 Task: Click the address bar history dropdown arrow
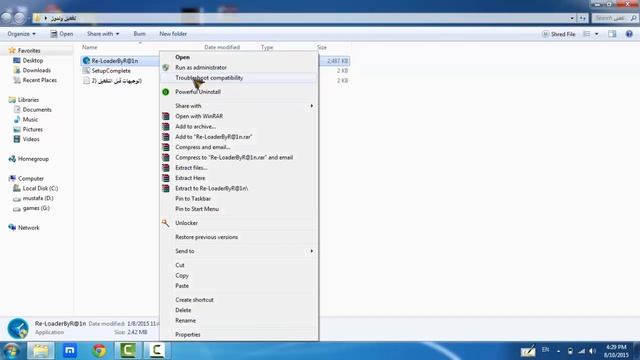click(x=571, y=18)
